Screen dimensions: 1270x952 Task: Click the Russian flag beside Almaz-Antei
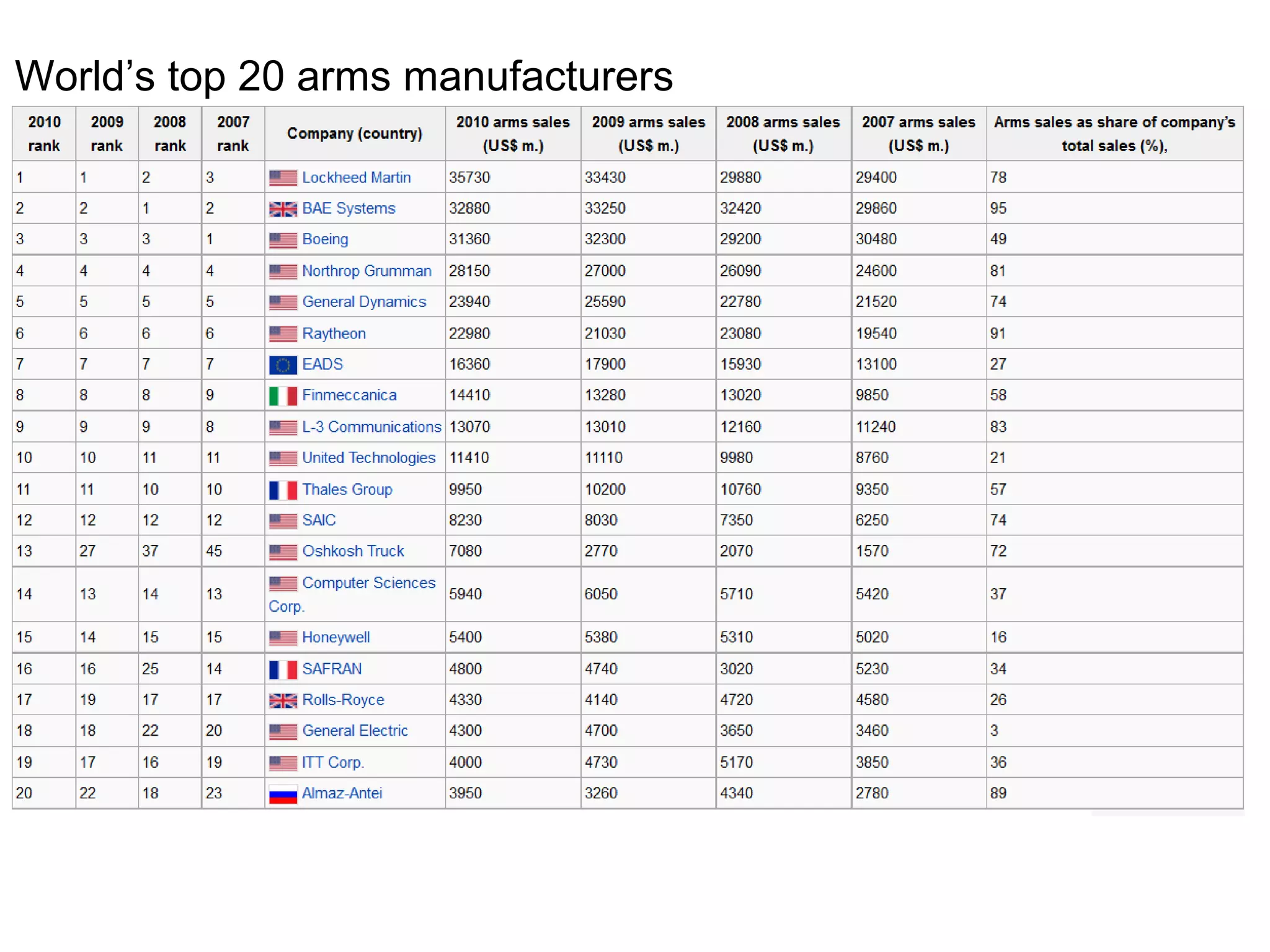pyautogui.click(x=283, y=795)
